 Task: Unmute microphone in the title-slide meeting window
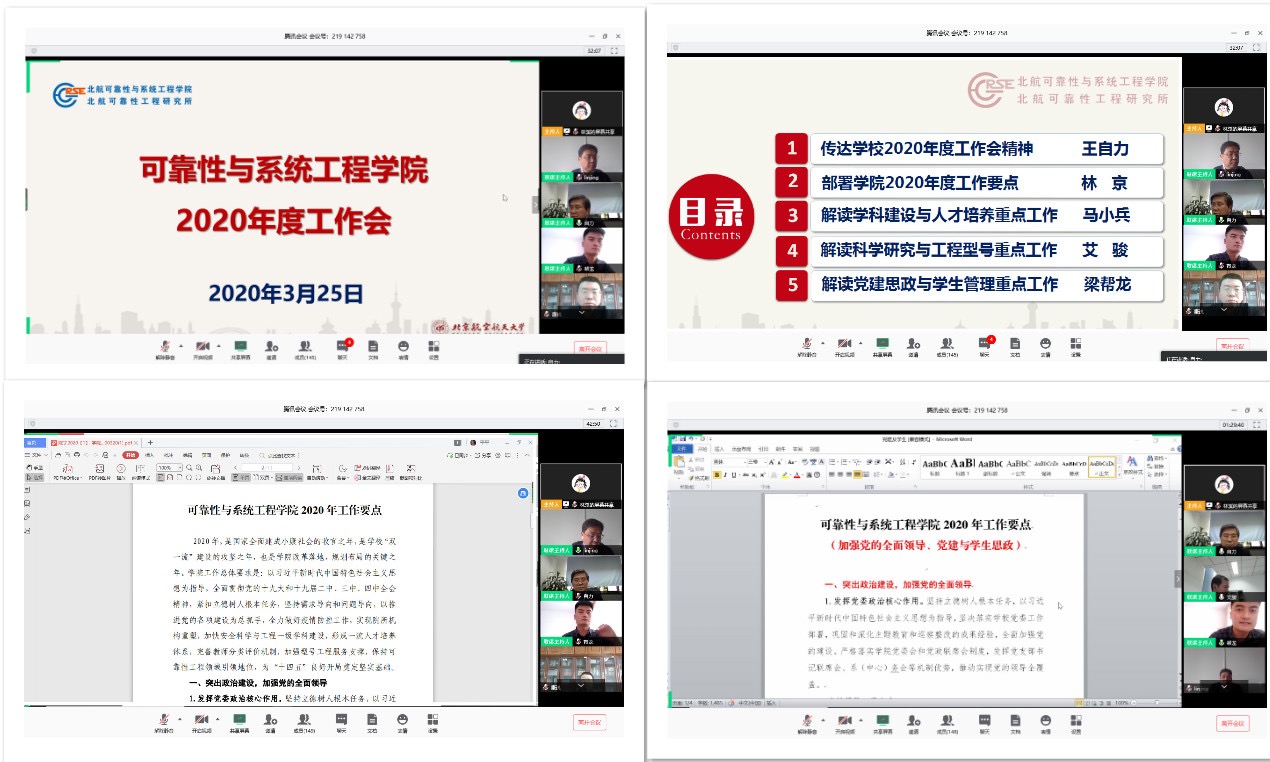(x=164, y=347)
